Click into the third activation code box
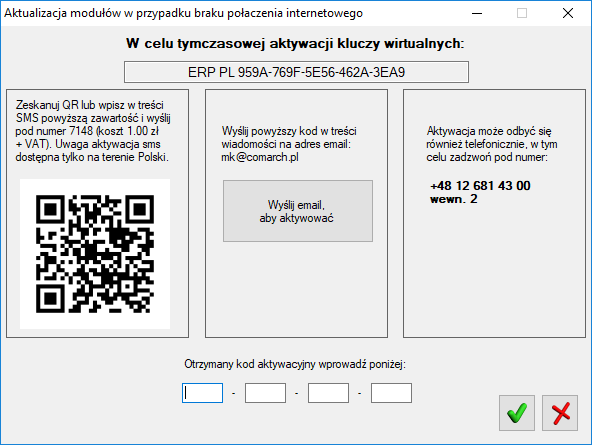This screenshot has width=592, height=445. click(x=328, y=393)
